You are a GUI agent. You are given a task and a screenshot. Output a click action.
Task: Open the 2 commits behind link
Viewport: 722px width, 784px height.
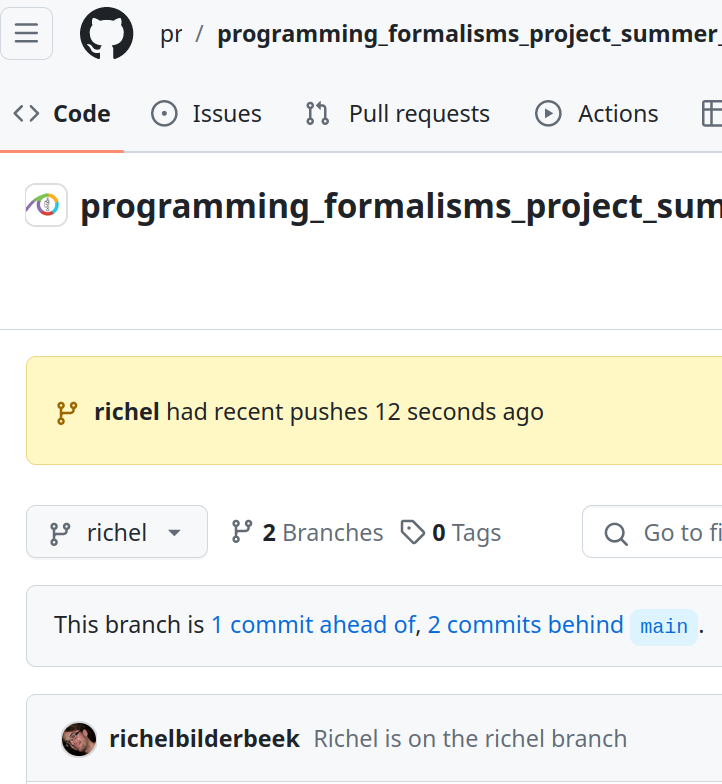(x=526, y=625)
